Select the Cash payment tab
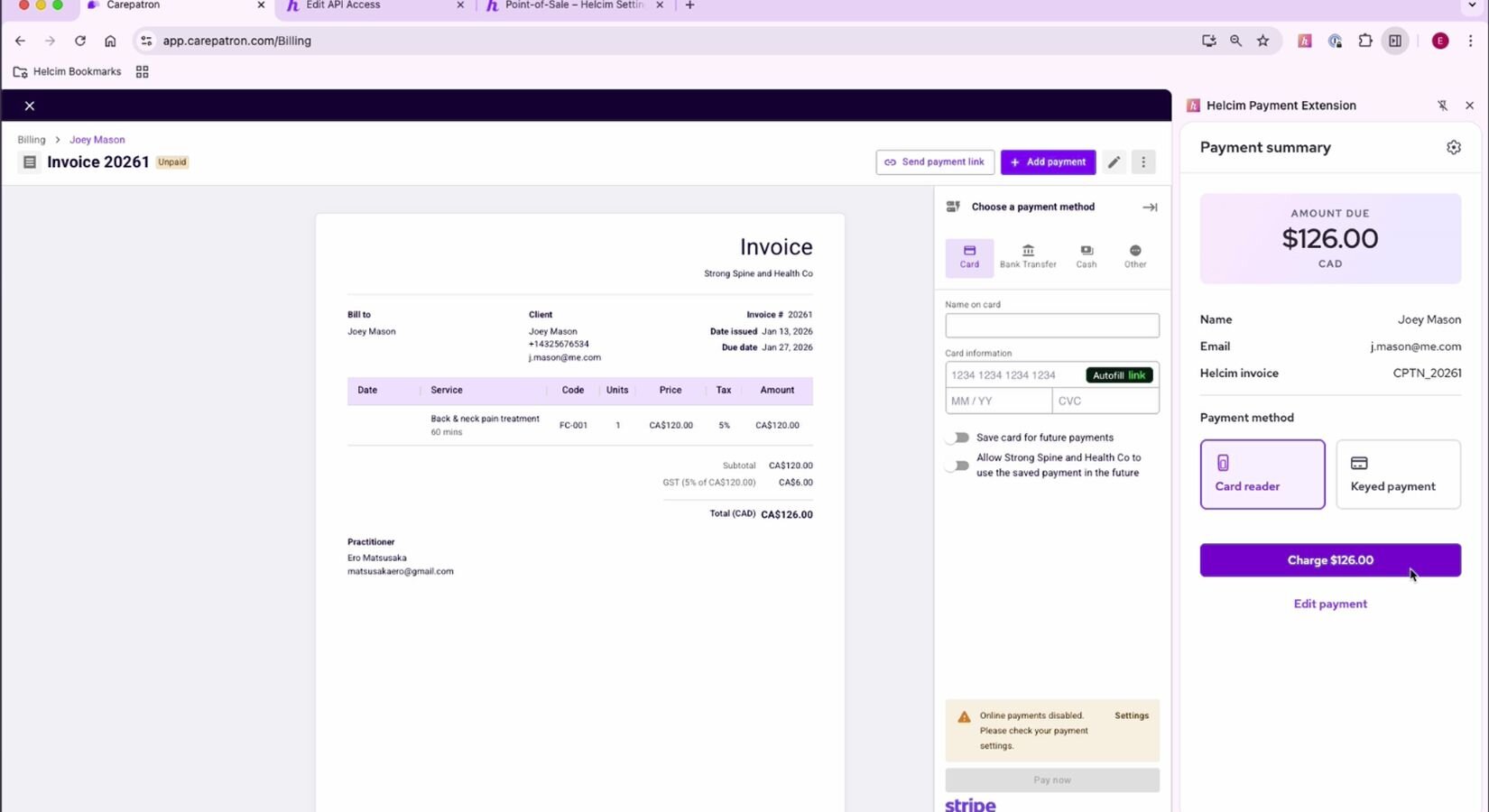This screenshot has width=1489, height=812. tap(1086, 256)
